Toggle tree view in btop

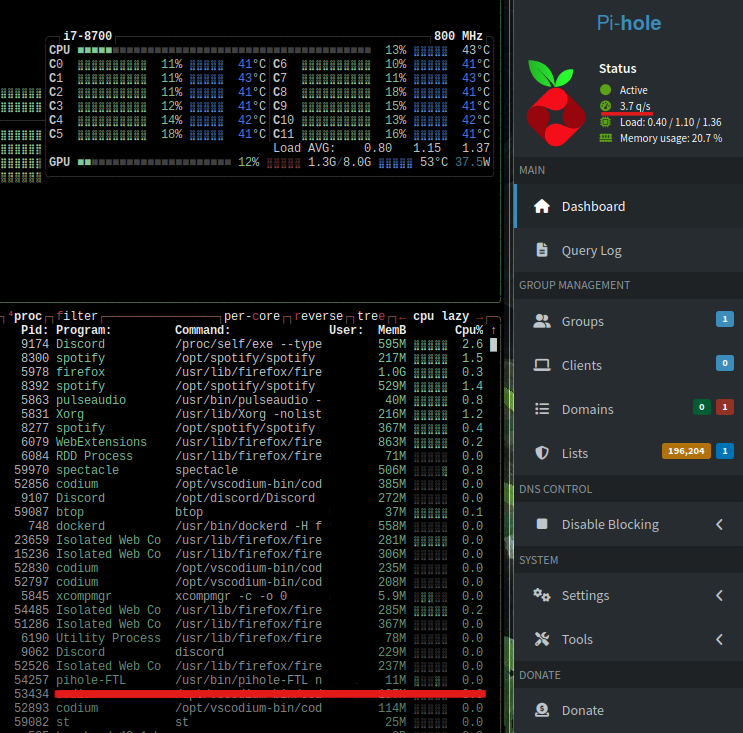(371, 316)
